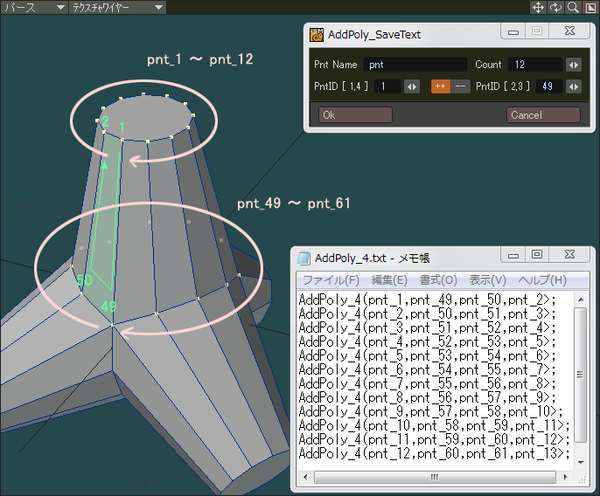Click the line "AddPoly_4(pnt_9,pnt_57,pnt_58,pnt_10>;"

[430, 412]
